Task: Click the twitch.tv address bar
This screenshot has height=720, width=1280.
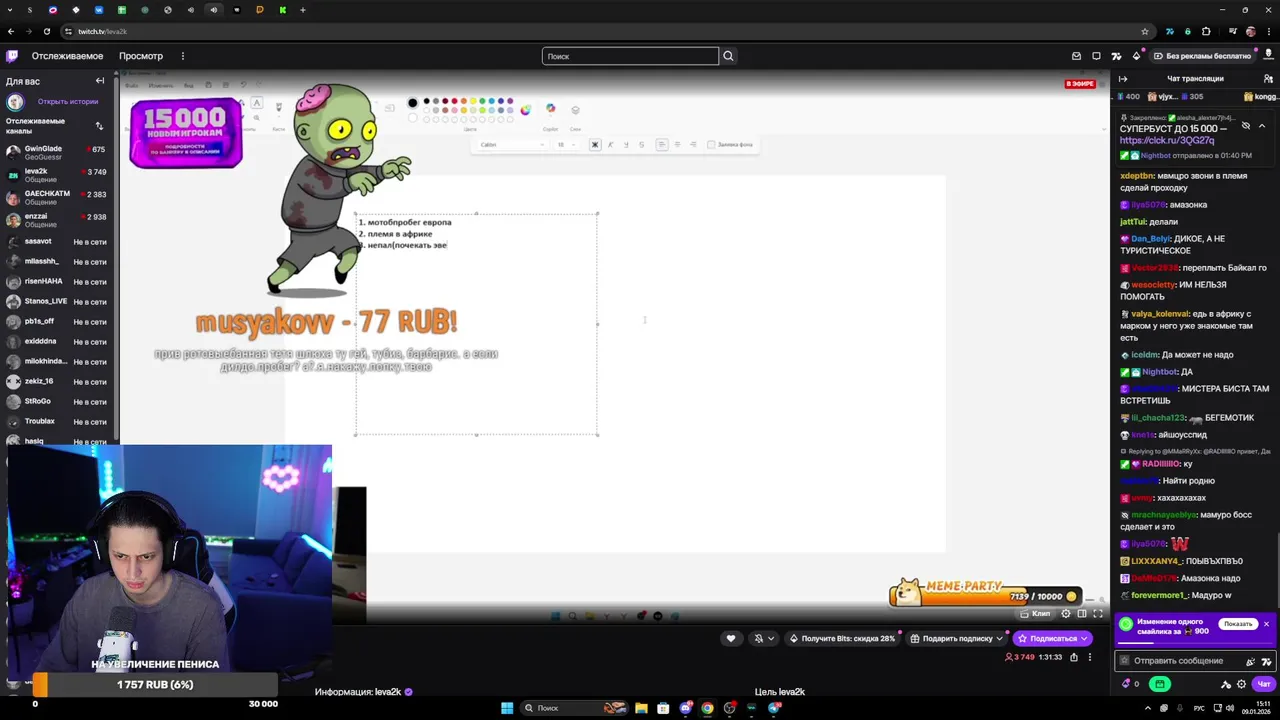Action: (600, 31)
